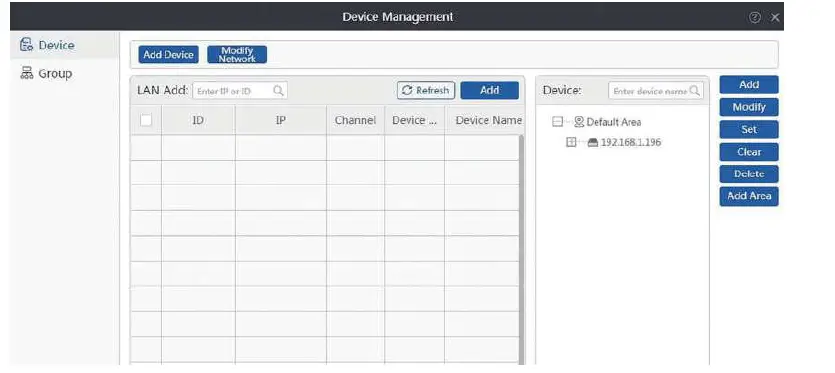835x373 pixels.
Task: Refresh the LAN device list
Action: (x=426, y=91)
